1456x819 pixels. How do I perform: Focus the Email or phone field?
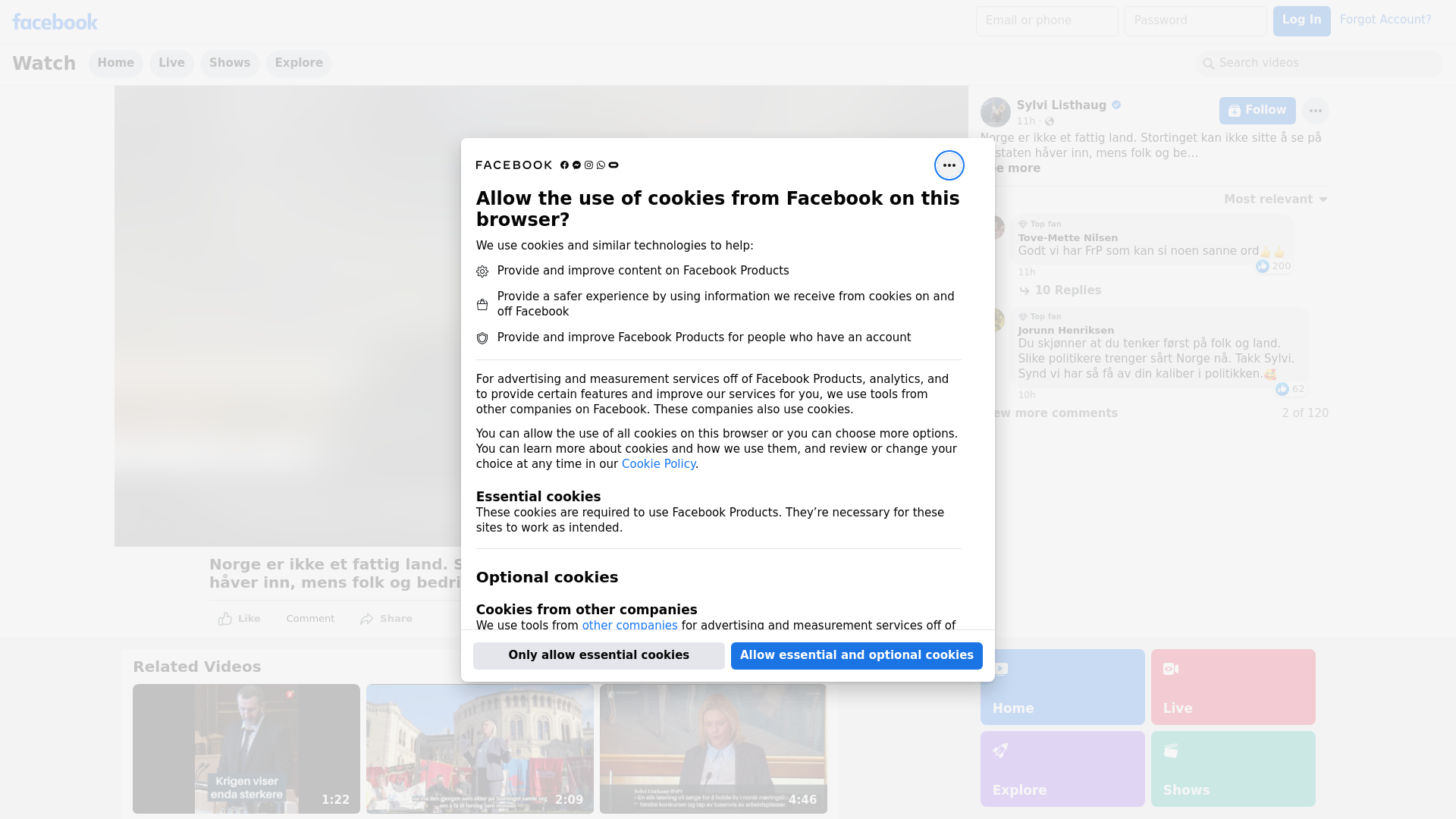click(1046, 21)
